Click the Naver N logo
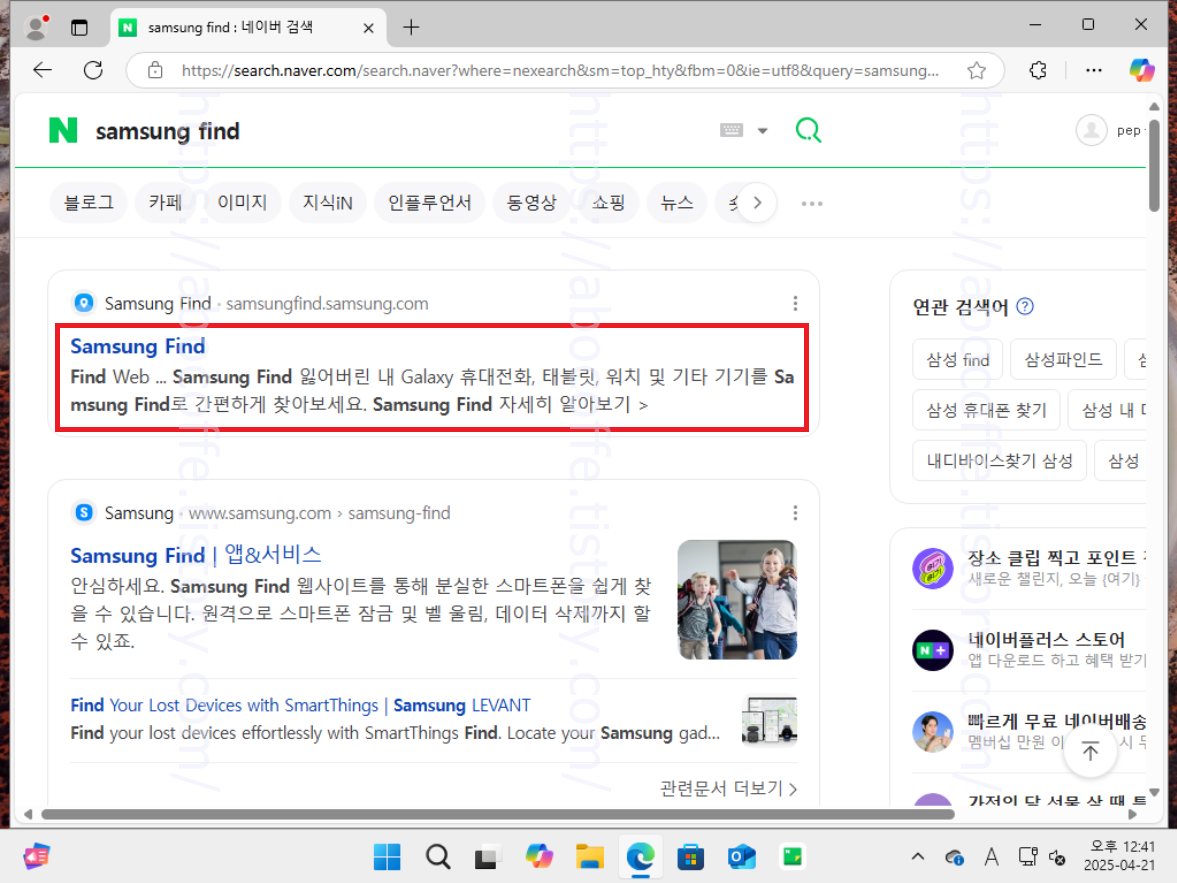This screenshot has width=1177, height=883. (x=63, y=131)
